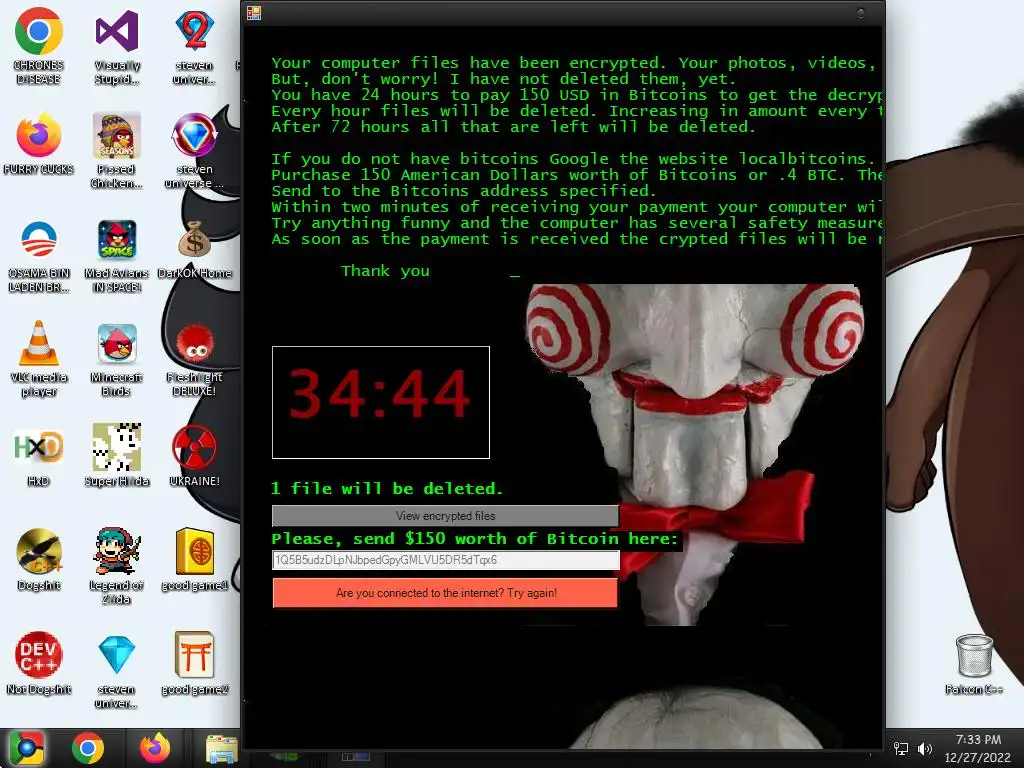1024x768 pixels.
Task: Open the Chrome icon labeled CHRONES DISEASE
Action: 39,31
